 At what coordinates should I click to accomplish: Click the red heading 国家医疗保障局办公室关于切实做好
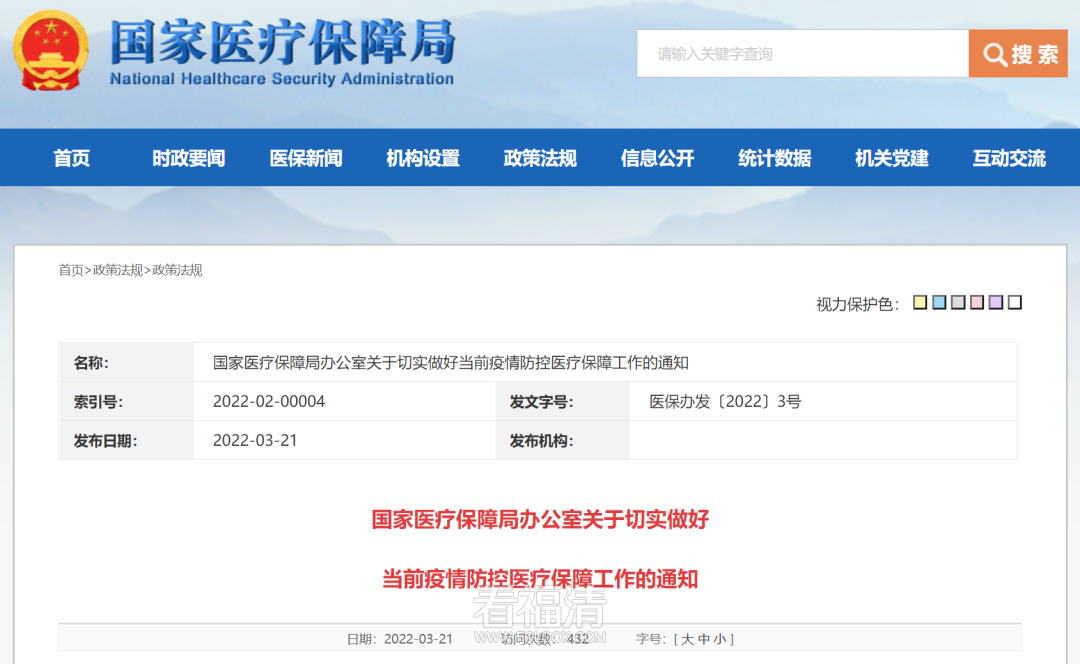point(540,519)
